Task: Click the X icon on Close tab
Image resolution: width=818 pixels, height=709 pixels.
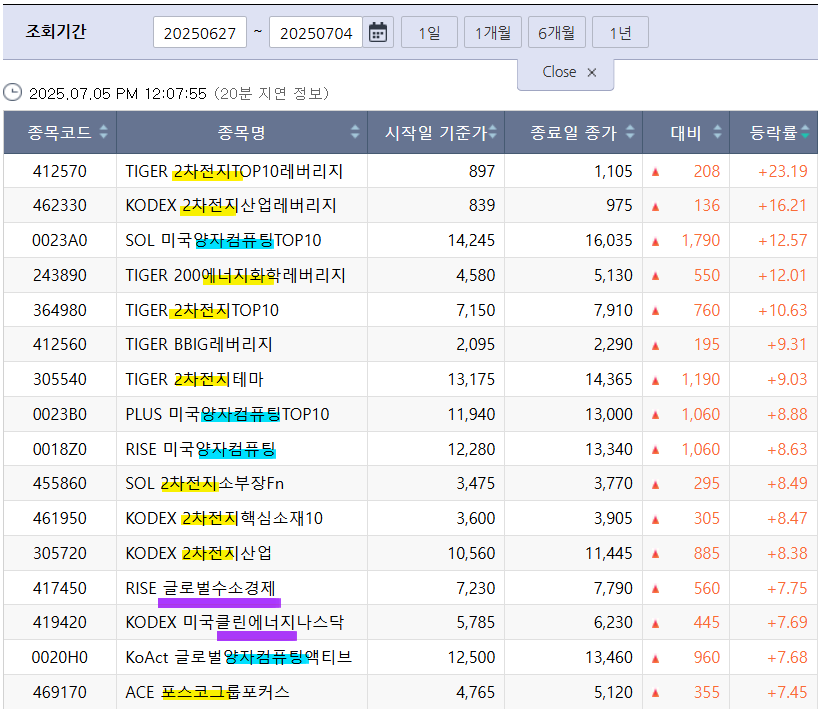Action: click(592, 73)
